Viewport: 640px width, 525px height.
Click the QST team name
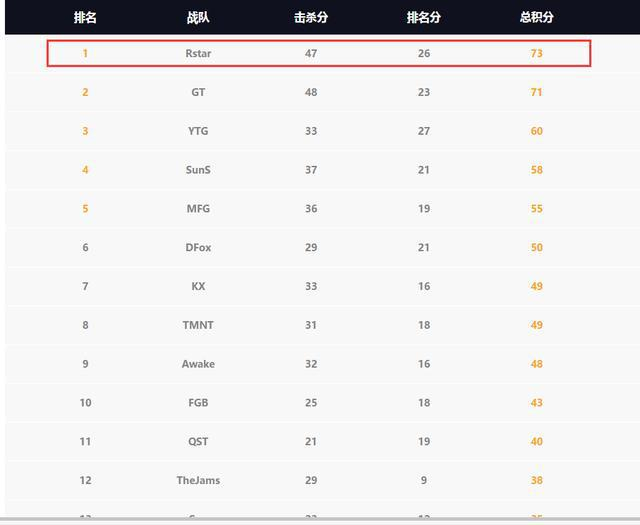point(198,442)
